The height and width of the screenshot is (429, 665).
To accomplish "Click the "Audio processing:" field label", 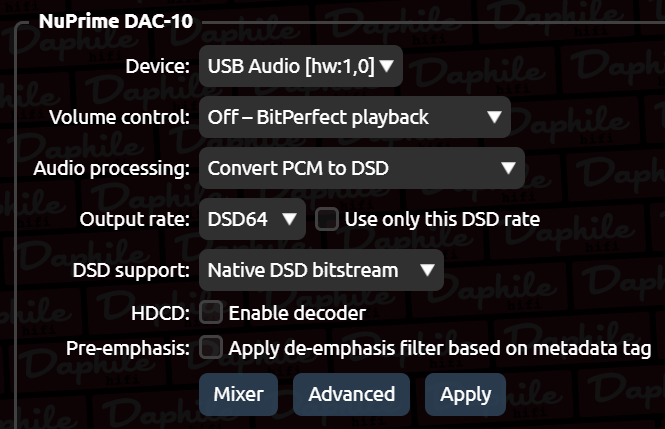I will pos(110,168).
